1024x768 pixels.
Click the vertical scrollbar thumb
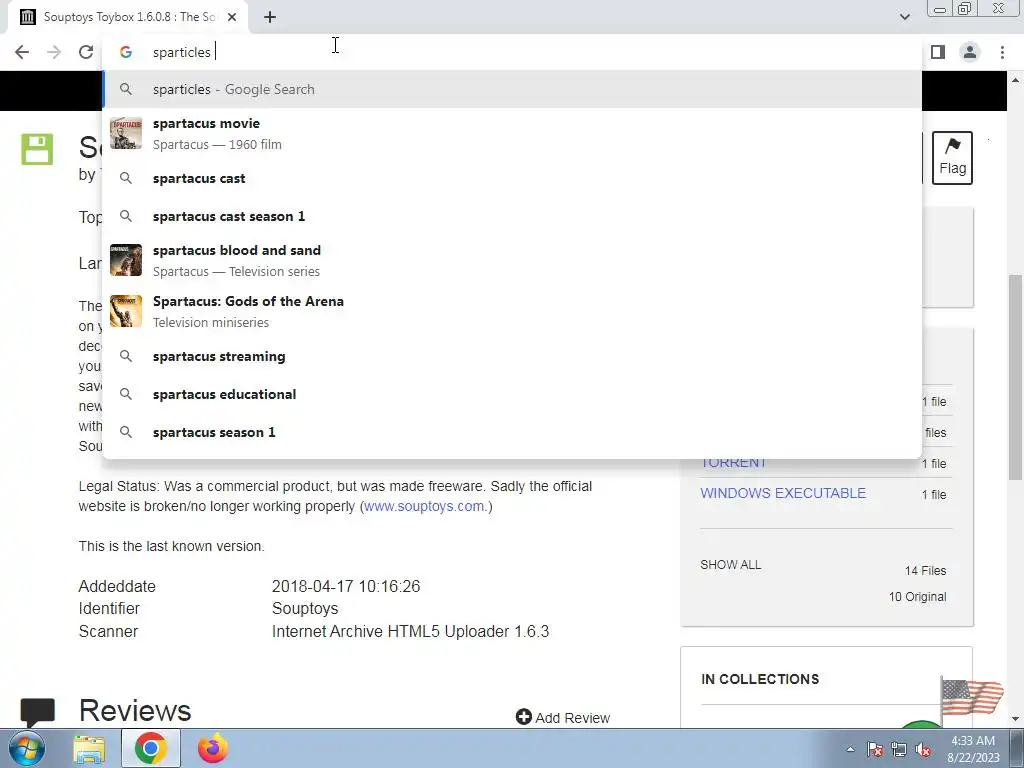tap(1016, 377)
